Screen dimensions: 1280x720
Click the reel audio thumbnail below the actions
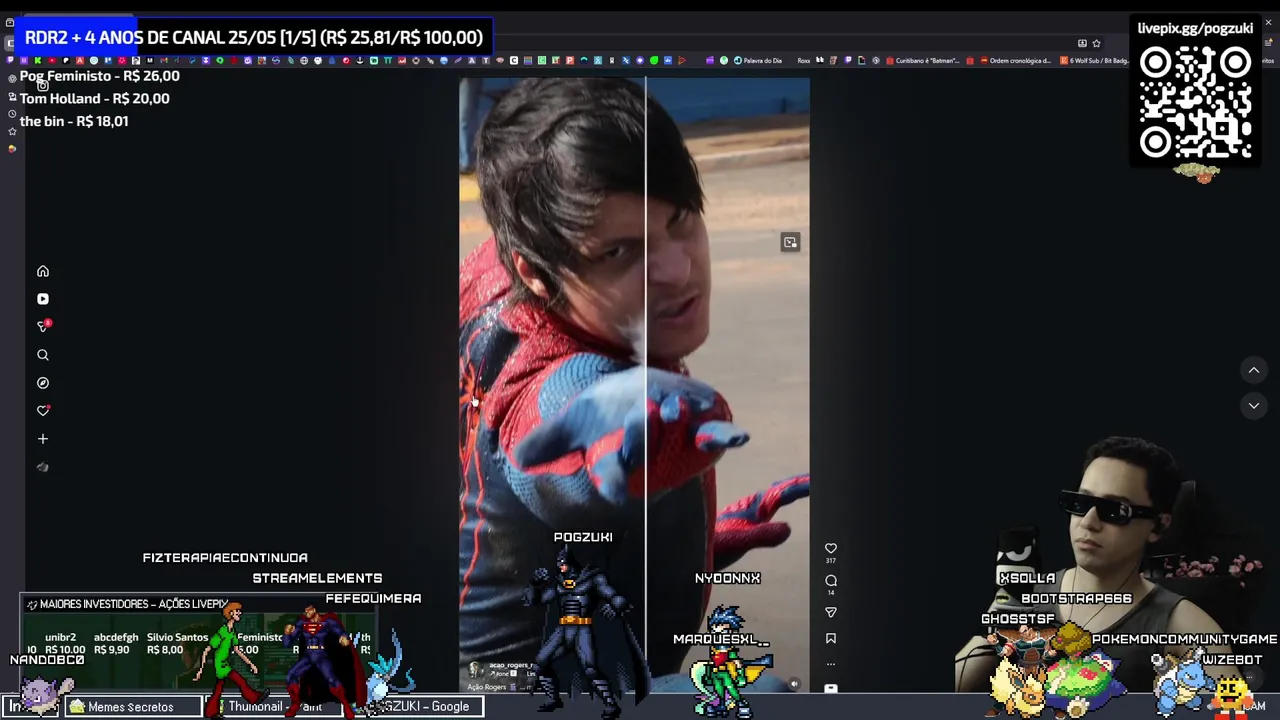(831, 688)
